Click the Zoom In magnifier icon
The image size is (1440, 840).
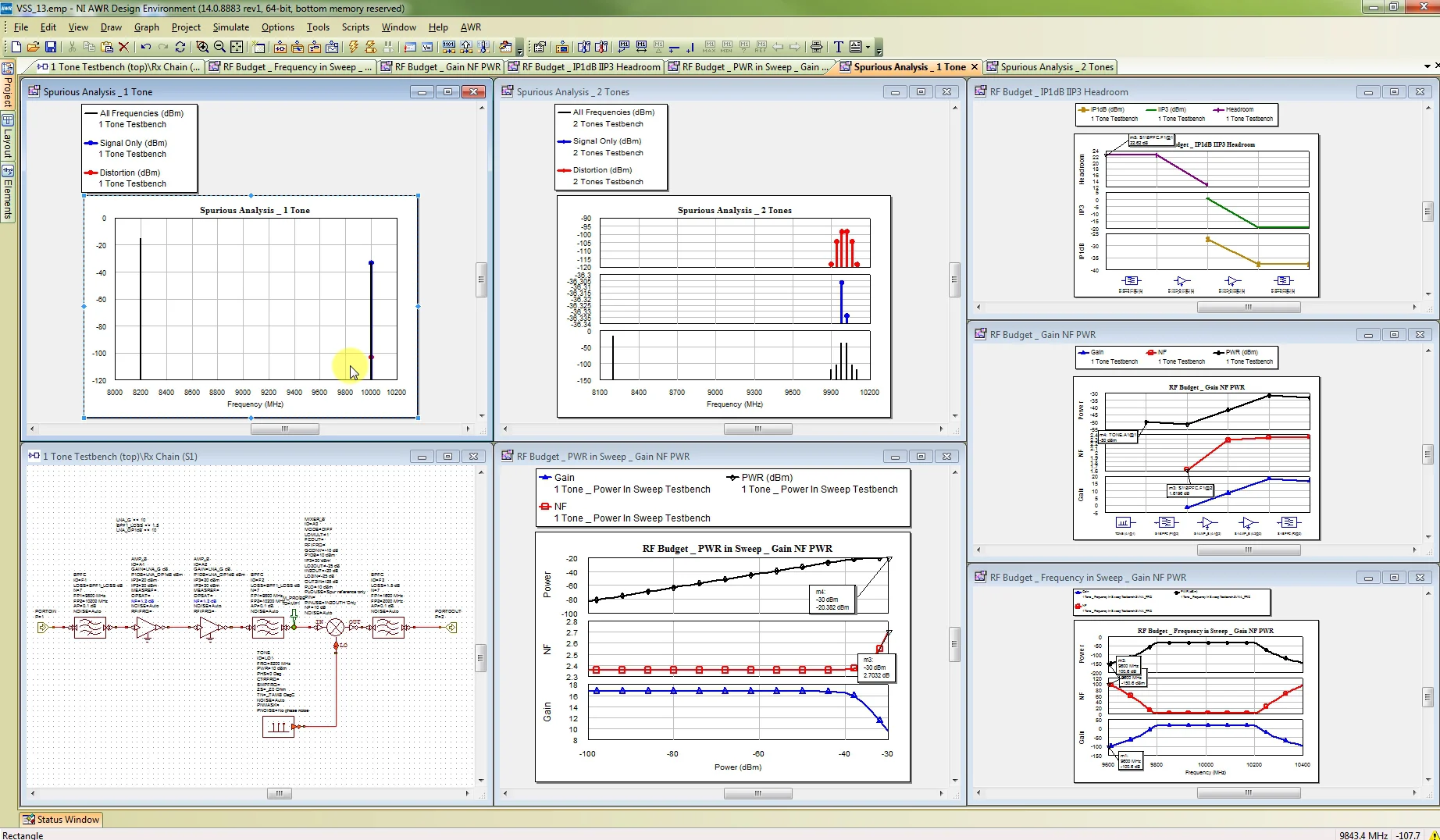202,47
